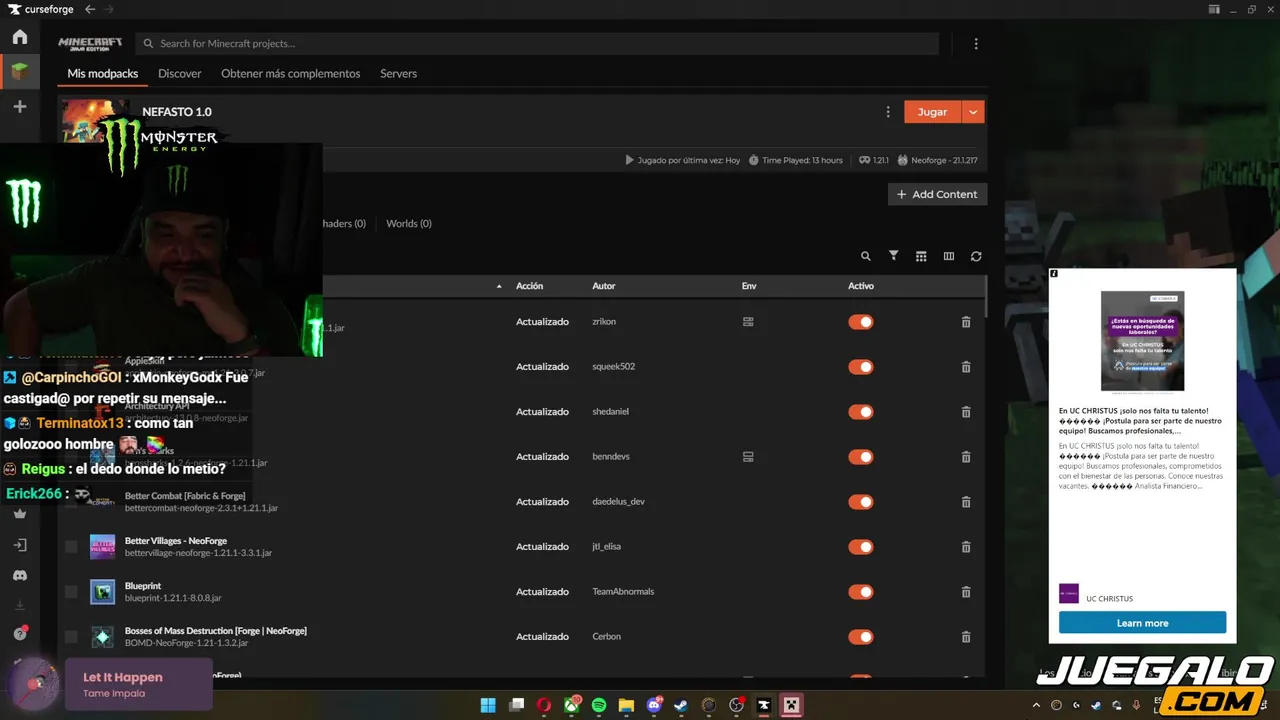The height and width of the screenshot is (720, 1280).
Task: Sort by the Autor column header
Action: pyautogui.click(x=604, y=286)
